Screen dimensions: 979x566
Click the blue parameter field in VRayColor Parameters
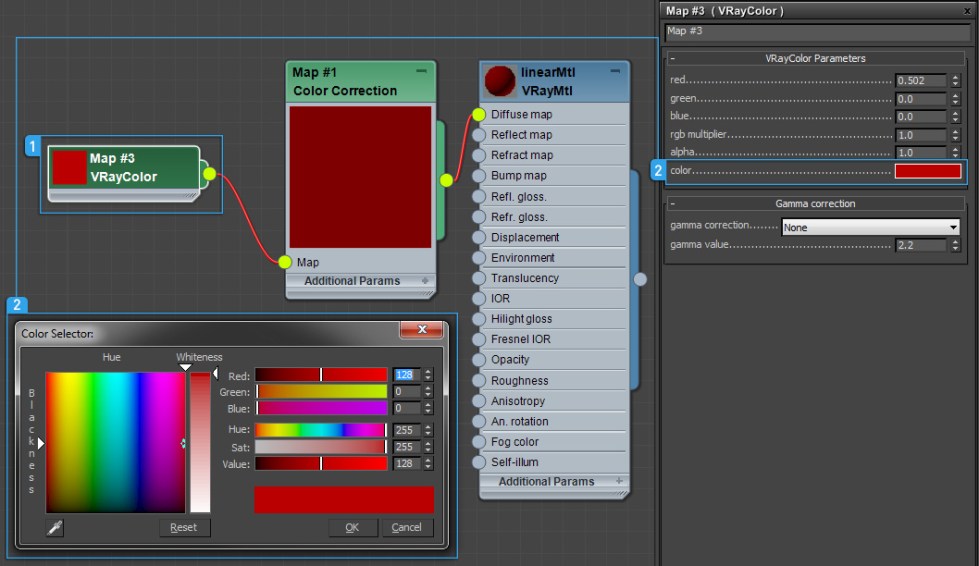922,117
